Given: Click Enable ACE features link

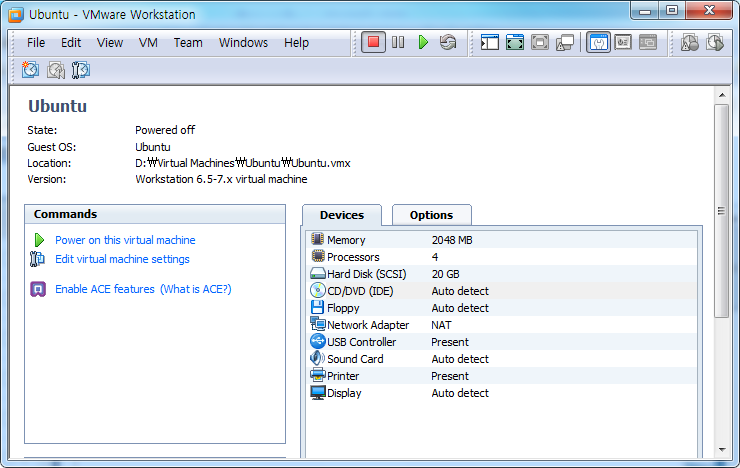Looking at the screenshot, I should click(105, 289).
